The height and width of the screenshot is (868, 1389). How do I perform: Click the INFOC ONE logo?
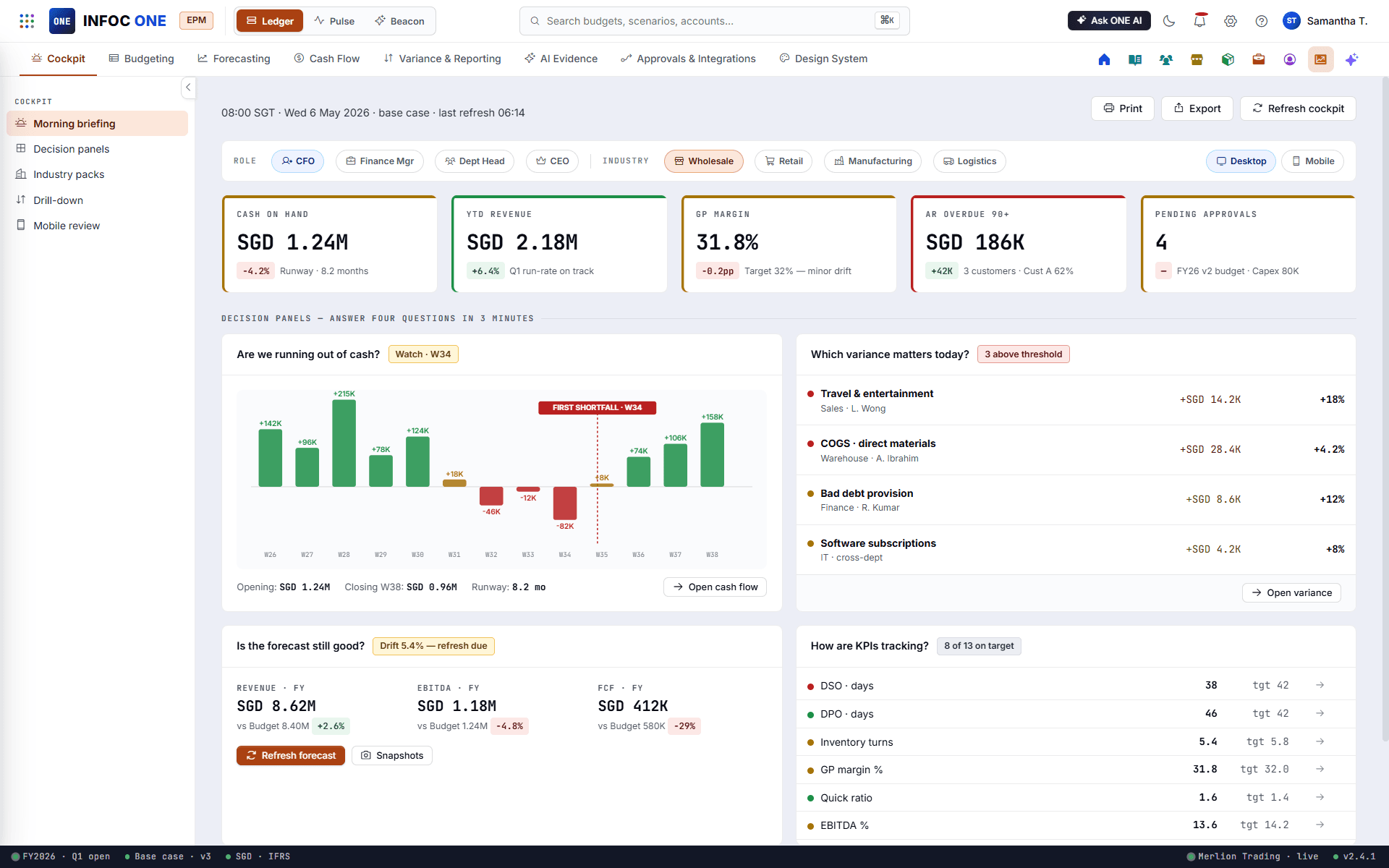tap(108, 21)
